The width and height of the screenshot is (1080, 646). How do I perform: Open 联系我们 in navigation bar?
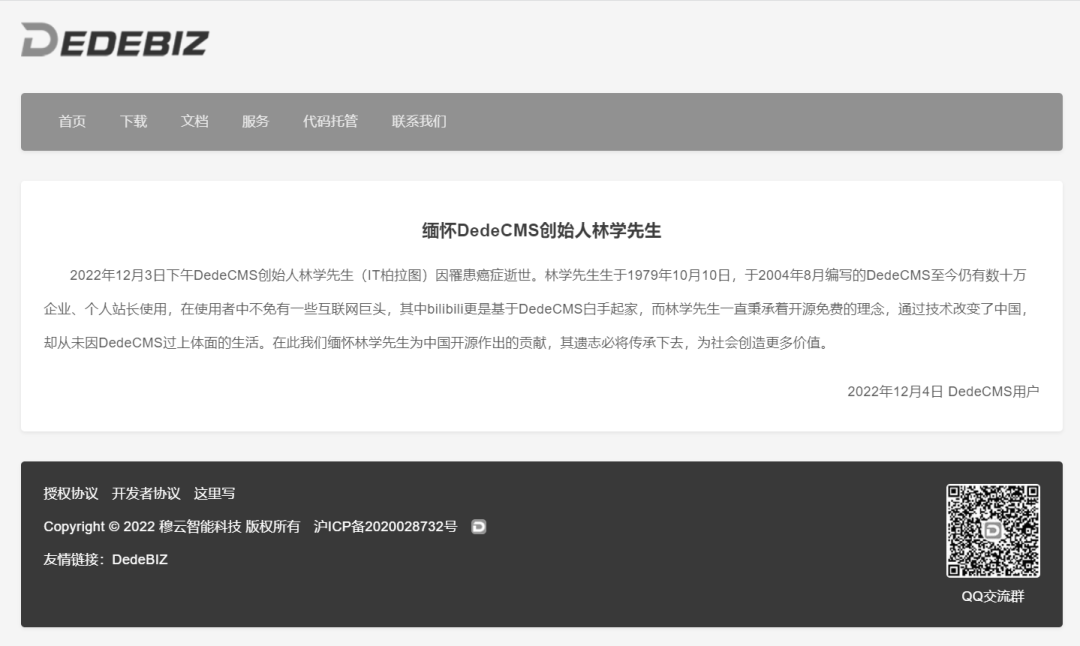coord(419,121)
